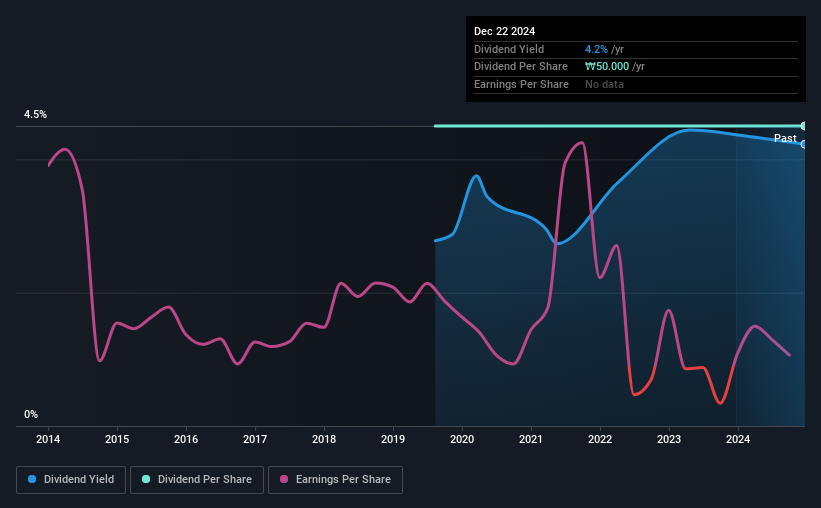
Task: Select the 2024 label on the time axis
Action: click(x=738, y=439)
